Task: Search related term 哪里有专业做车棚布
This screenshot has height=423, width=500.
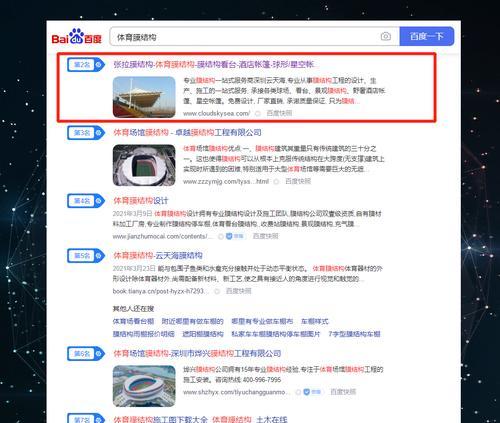Action: tap(262, 321)
